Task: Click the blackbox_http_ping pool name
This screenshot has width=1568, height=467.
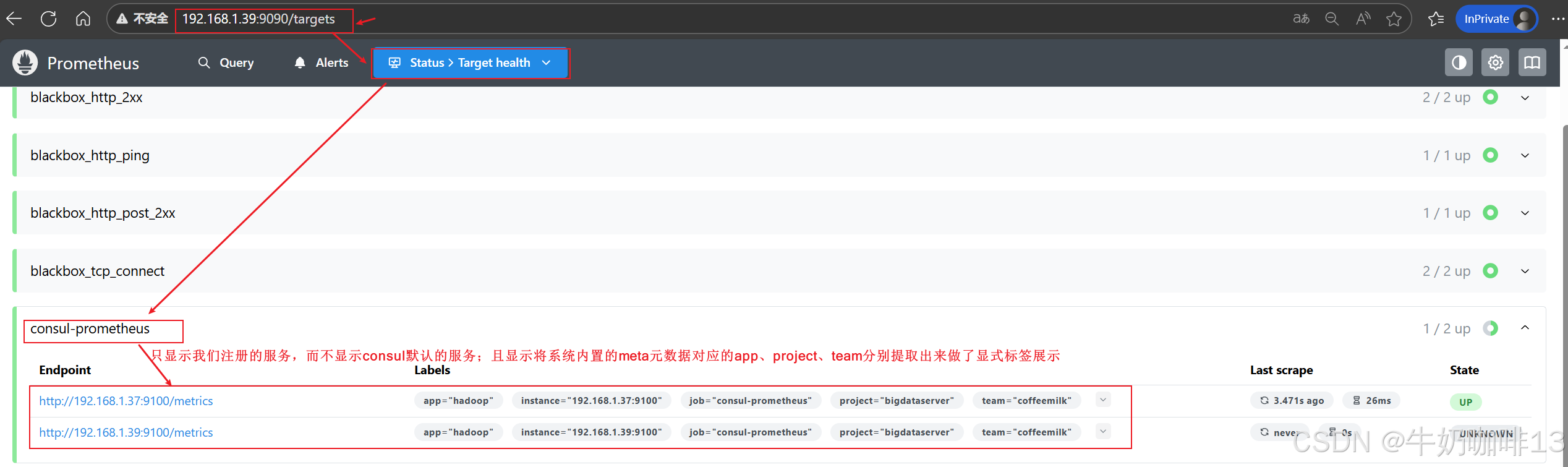Action: pos(90,155)
